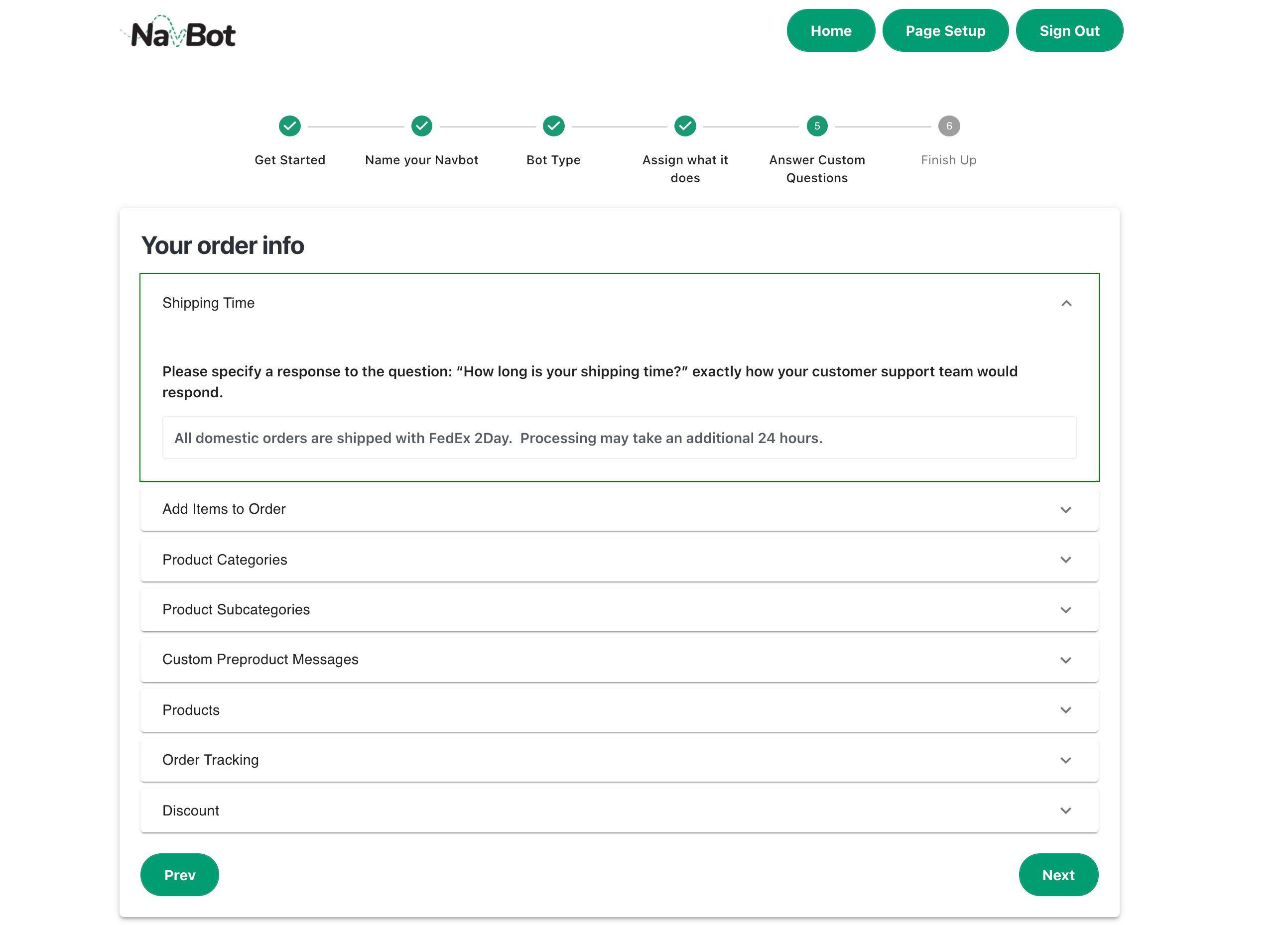Click the Bot Type completed step icon
Screen dimensions: 1288x925
[x=553, y=126]
